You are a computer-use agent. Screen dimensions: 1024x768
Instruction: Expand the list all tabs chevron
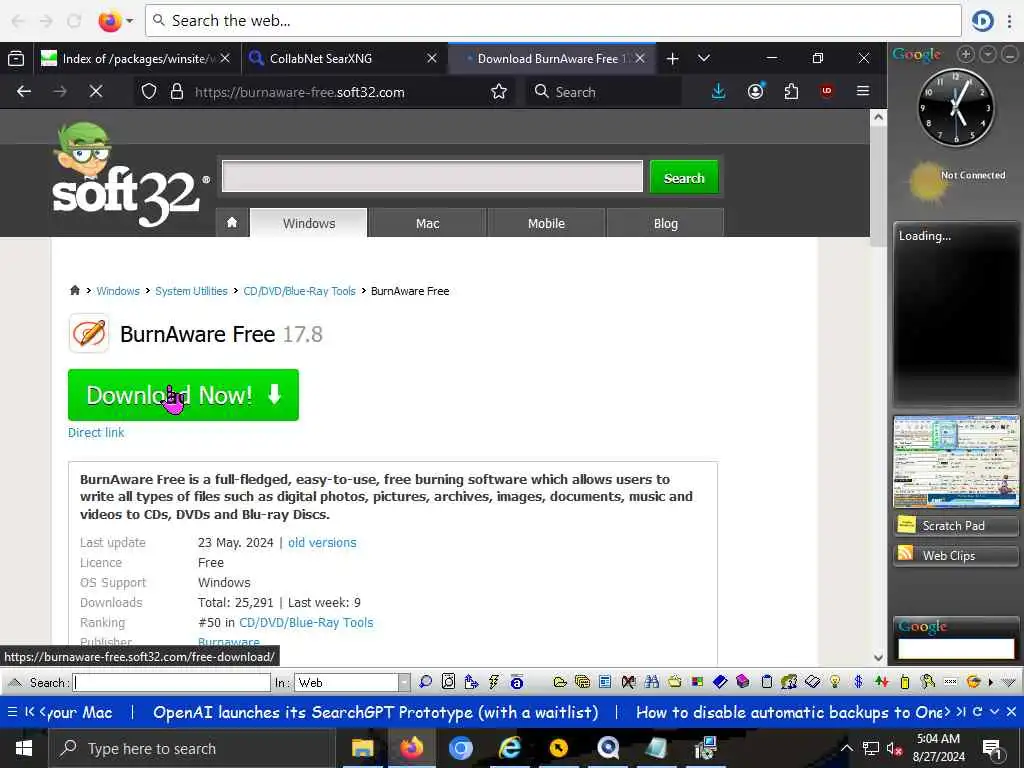(703, 58)
